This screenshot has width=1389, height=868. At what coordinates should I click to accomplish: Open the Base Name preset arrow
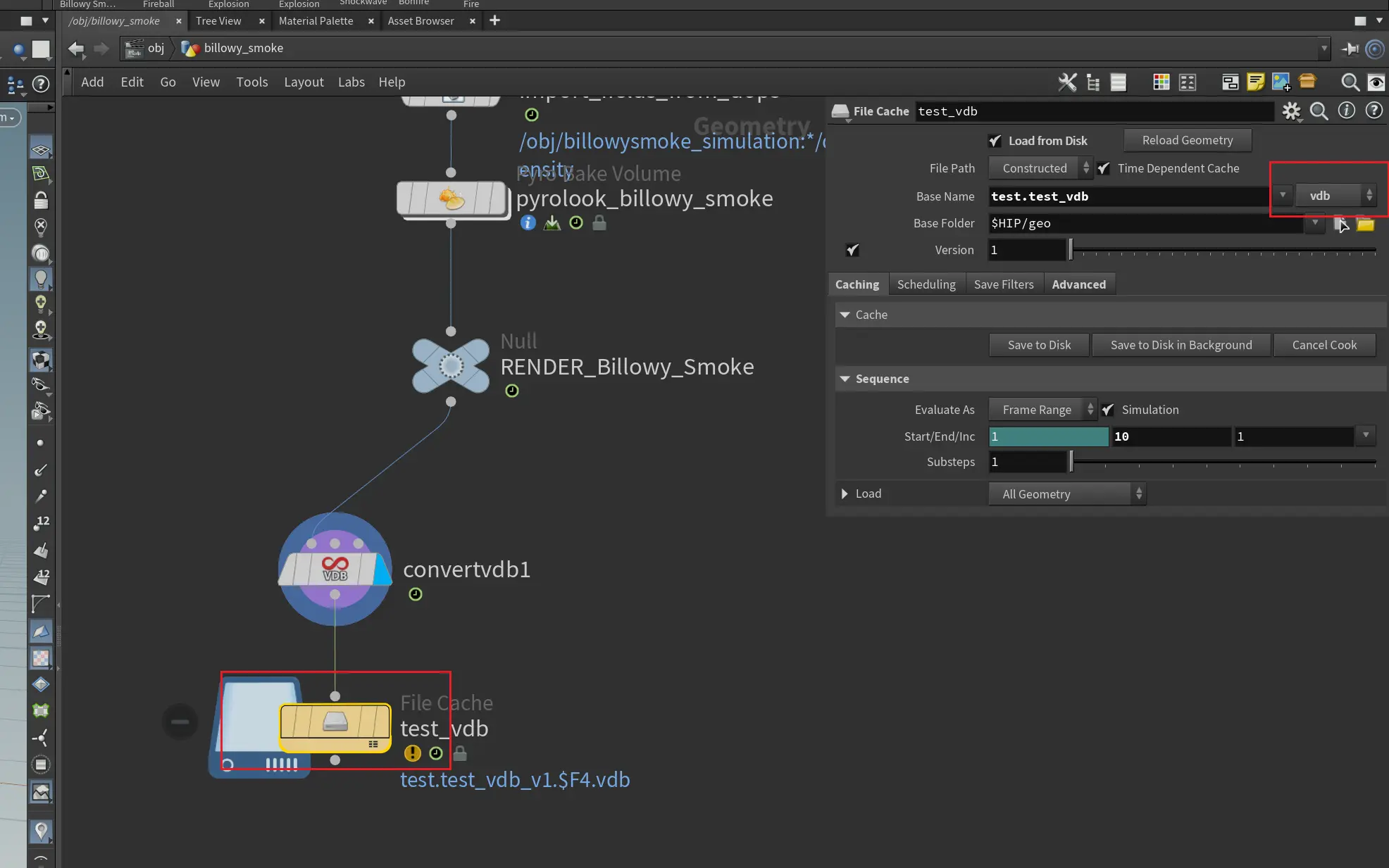(1283, 196)
